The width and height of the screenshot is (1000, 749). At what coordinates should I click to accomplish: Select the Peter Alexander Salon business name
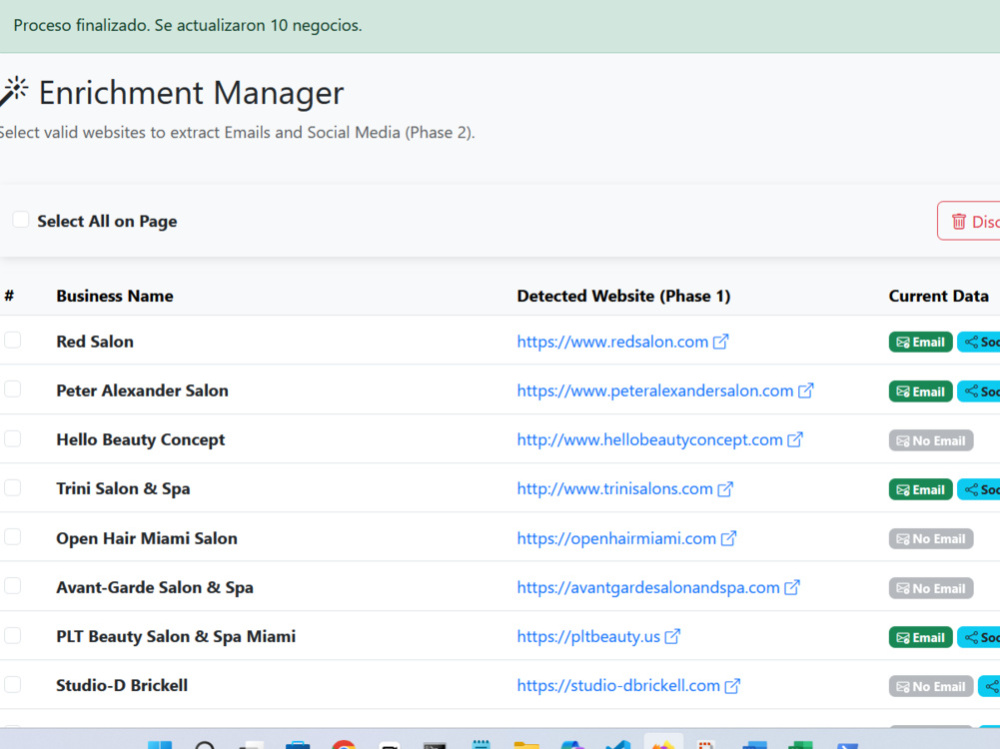pos(142,390)
